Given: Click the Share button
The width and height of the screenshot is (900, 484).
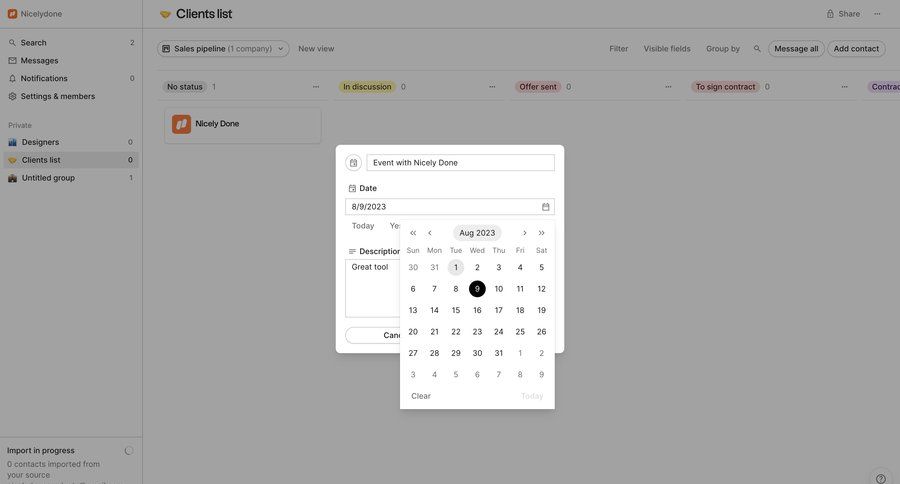Looking at the screenshot, I should [843, 14].
